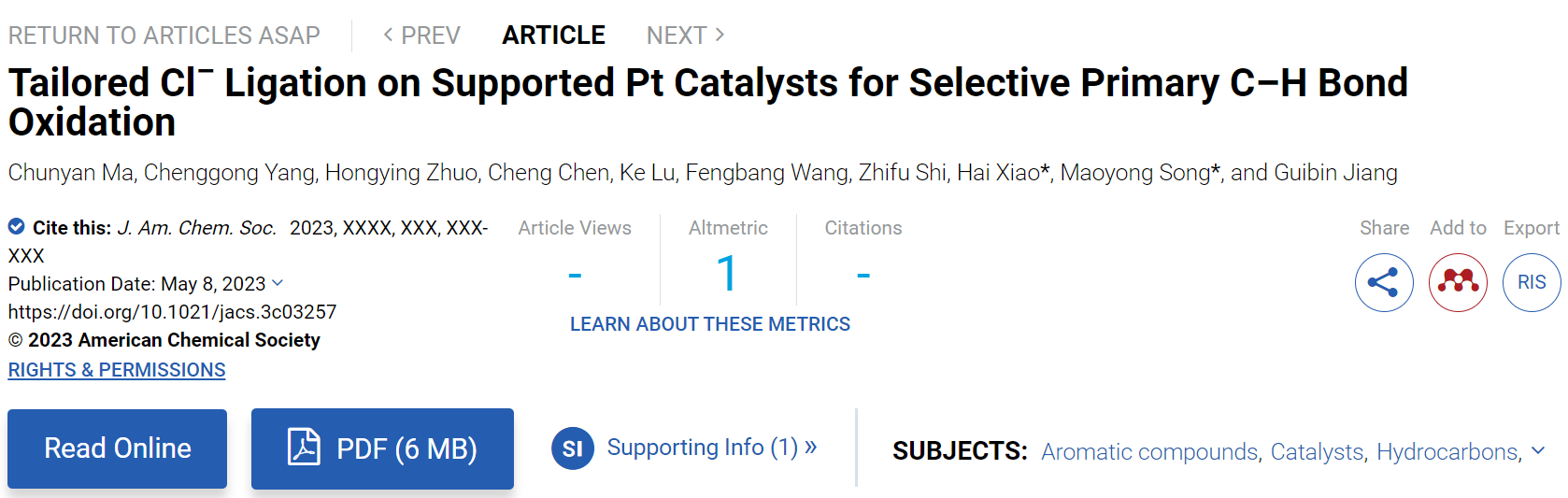The width and height of the screenshot is (1568, 498).
Task: Click the NEXT right chevron arrow
Action: coord(720,35)
